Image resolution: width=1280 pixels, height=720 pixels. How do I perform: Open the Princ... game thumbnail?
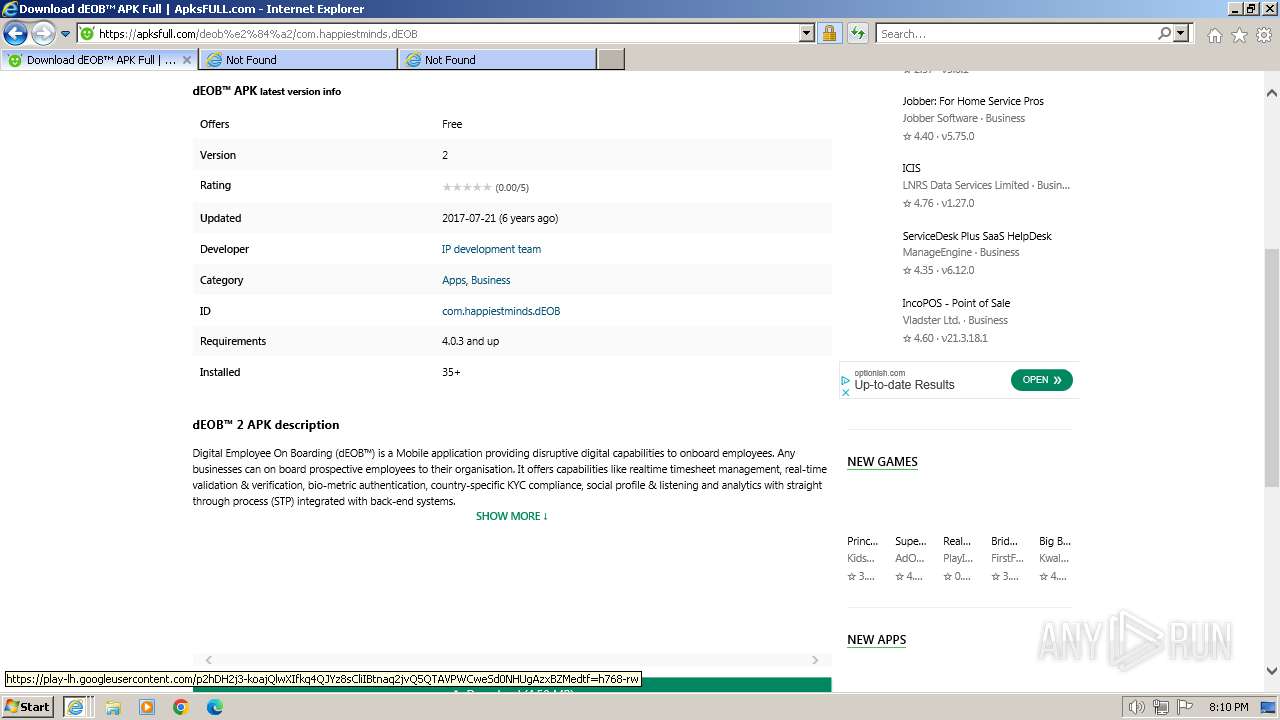click(x=862, y=541)
